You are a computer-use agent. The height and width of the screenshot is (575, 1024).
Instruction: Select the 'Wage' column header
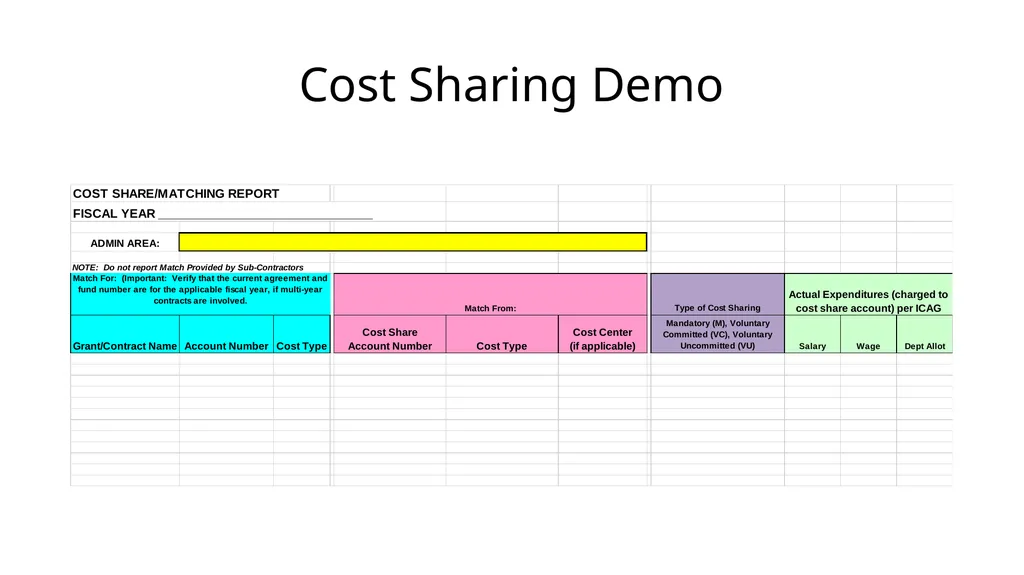(x=868, y=335)
